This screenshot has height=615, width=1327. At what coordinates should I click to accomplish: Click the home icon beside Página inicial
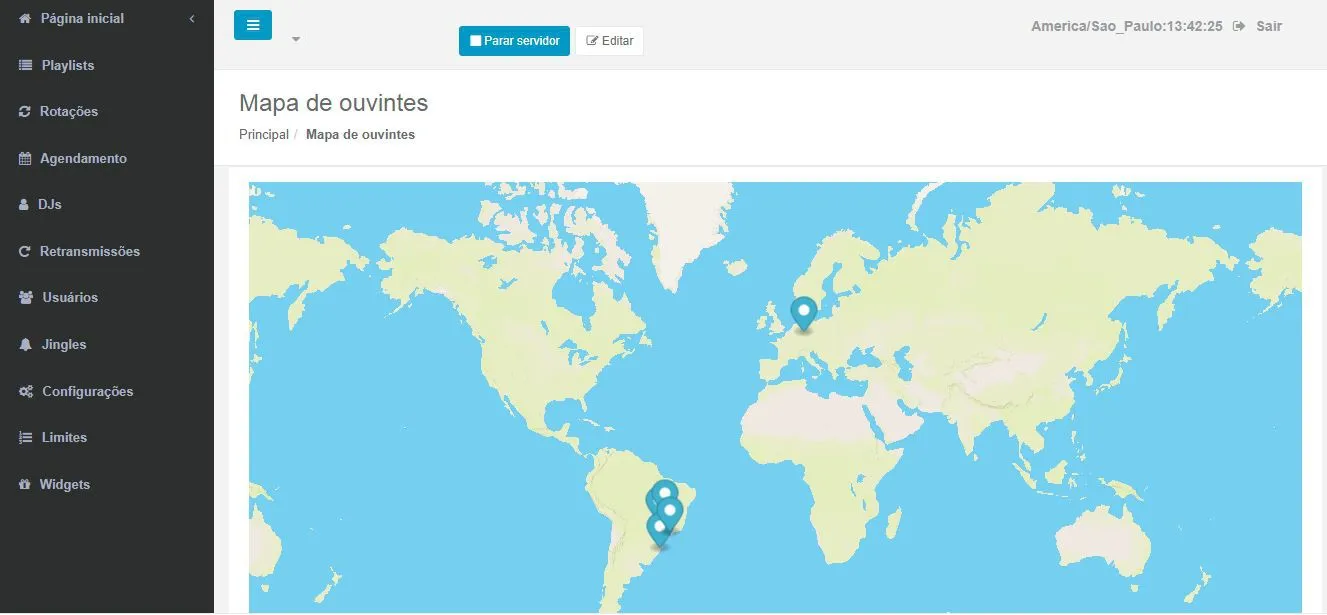point(26,19)
